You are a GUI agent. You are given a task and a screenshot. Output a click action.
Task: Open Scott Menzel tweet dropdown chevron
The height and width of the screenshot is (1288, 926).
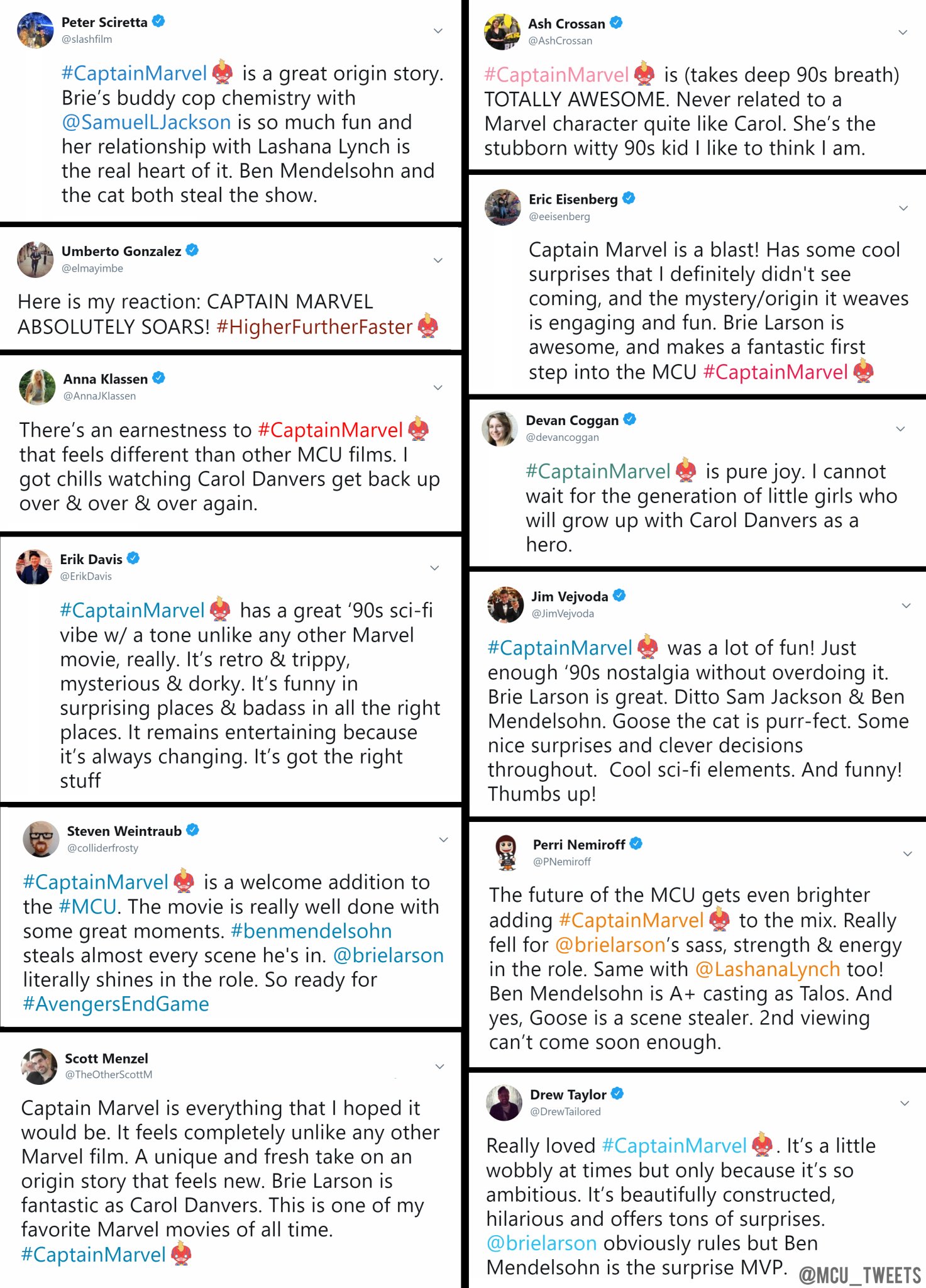click(440, 1067)
